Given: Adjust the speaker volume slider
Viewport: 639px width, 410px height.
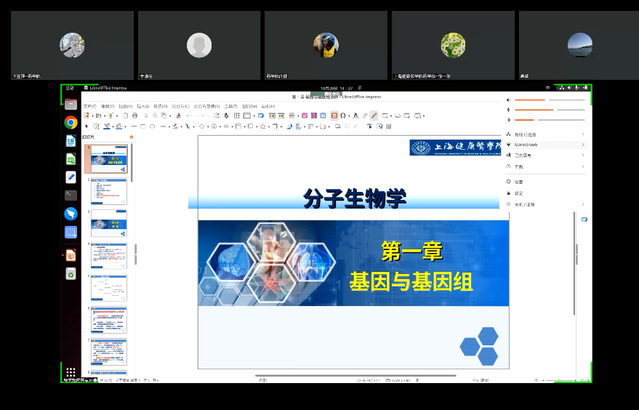Looking at the screenshot, I should pos(550,100).
